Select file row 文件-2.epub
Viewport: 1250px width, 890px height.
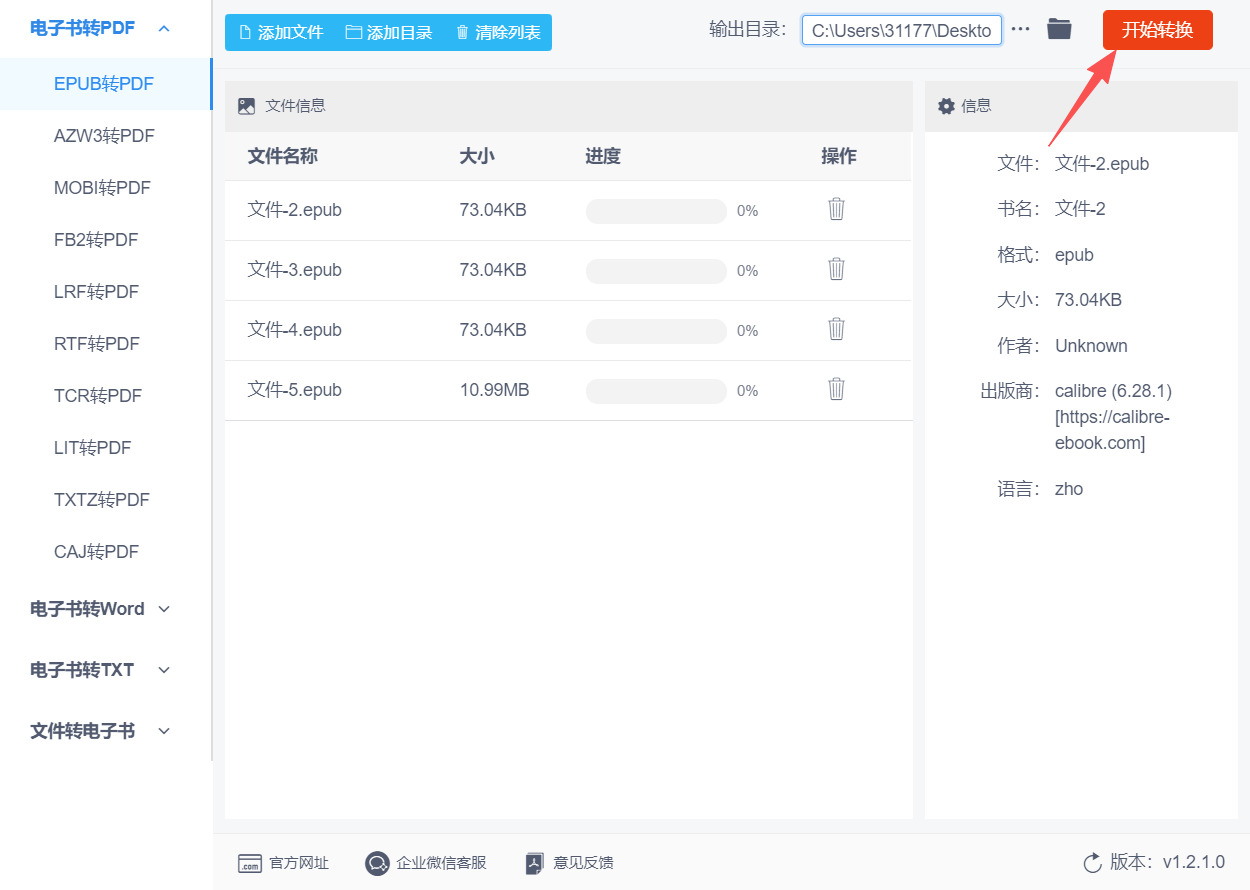click(568, 211)
